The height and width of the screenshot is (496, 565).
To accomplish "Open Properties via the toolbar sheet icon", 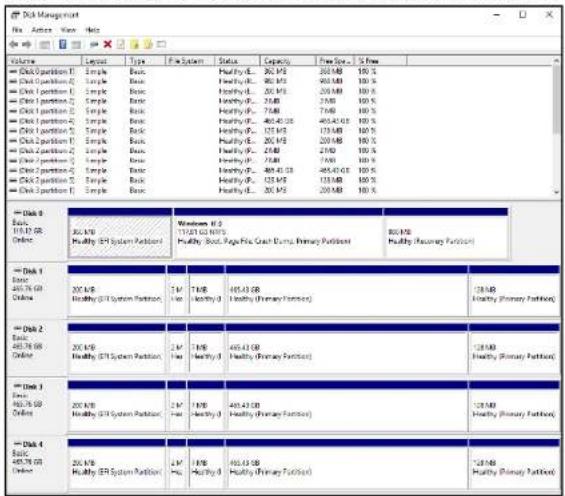I will click(x=121, y=44).
